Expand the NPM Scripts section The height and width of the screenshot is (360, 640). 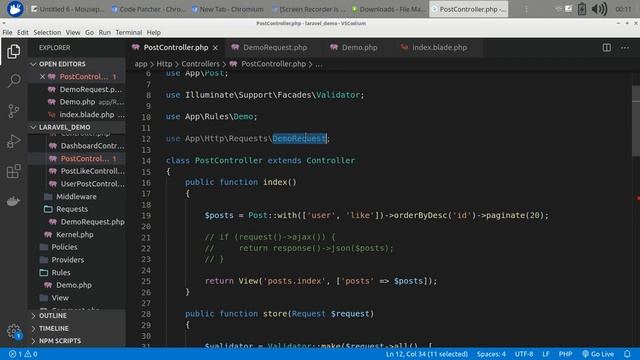point(77,341)
